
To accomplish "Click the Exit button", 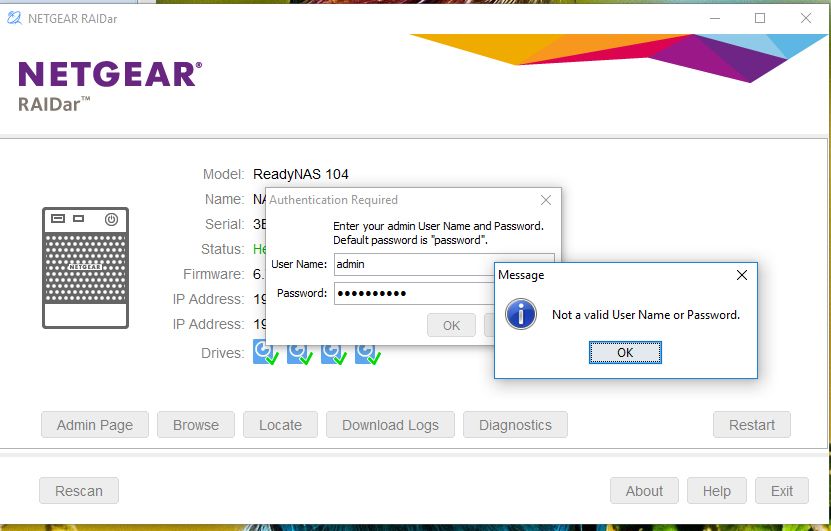I will [782, 491].
